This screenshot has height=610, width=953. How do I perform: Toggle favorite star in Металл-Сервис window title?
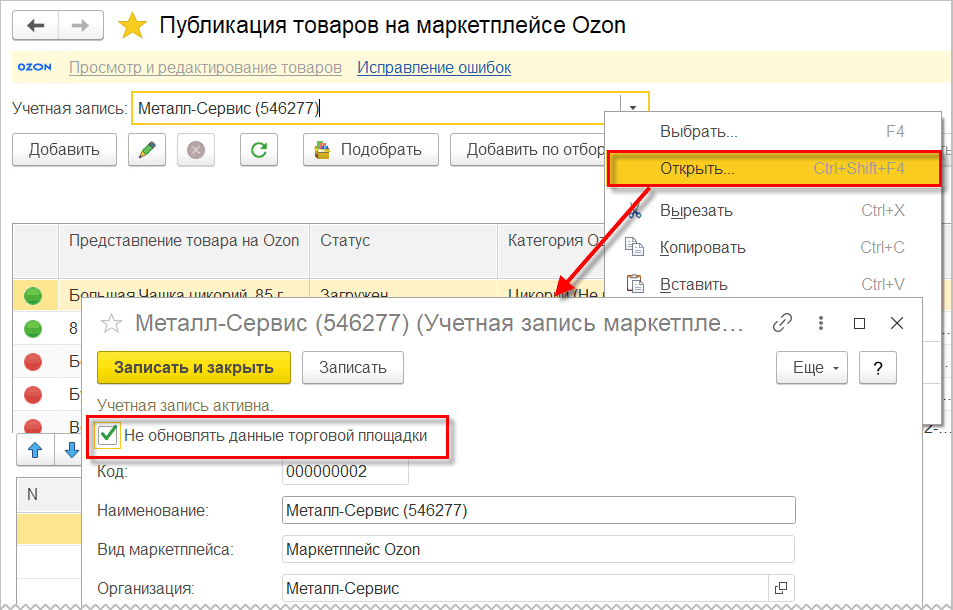pyautogui.click(x=111, y=323)
